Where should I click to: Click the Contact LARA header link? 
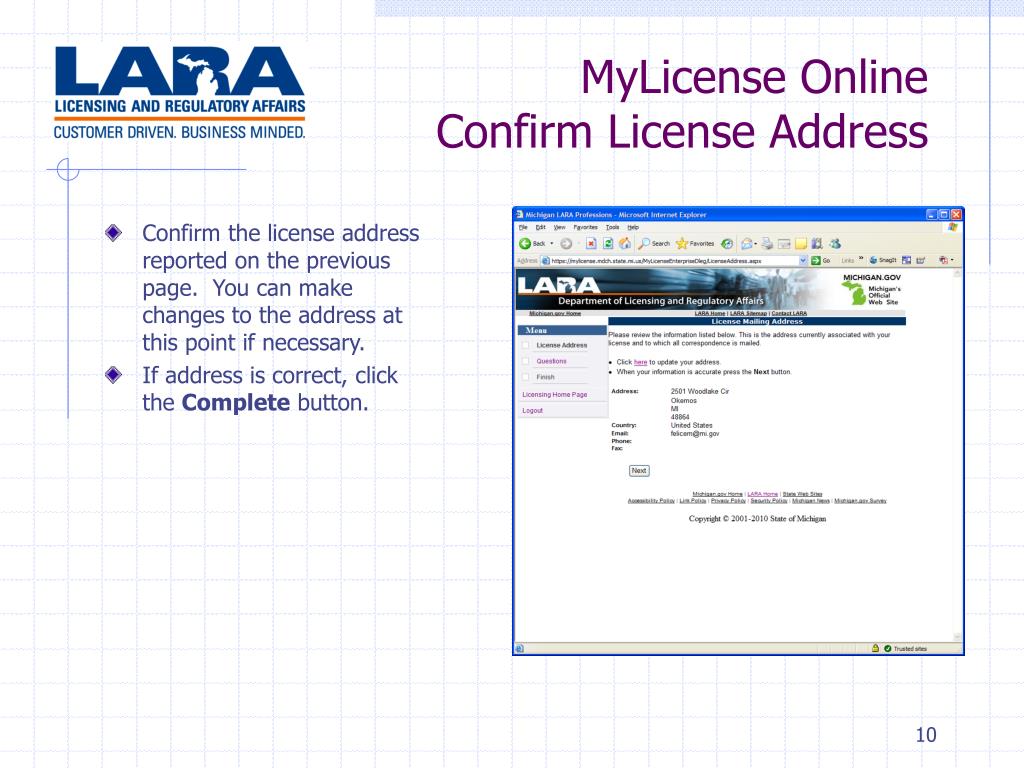coord(789,313)
